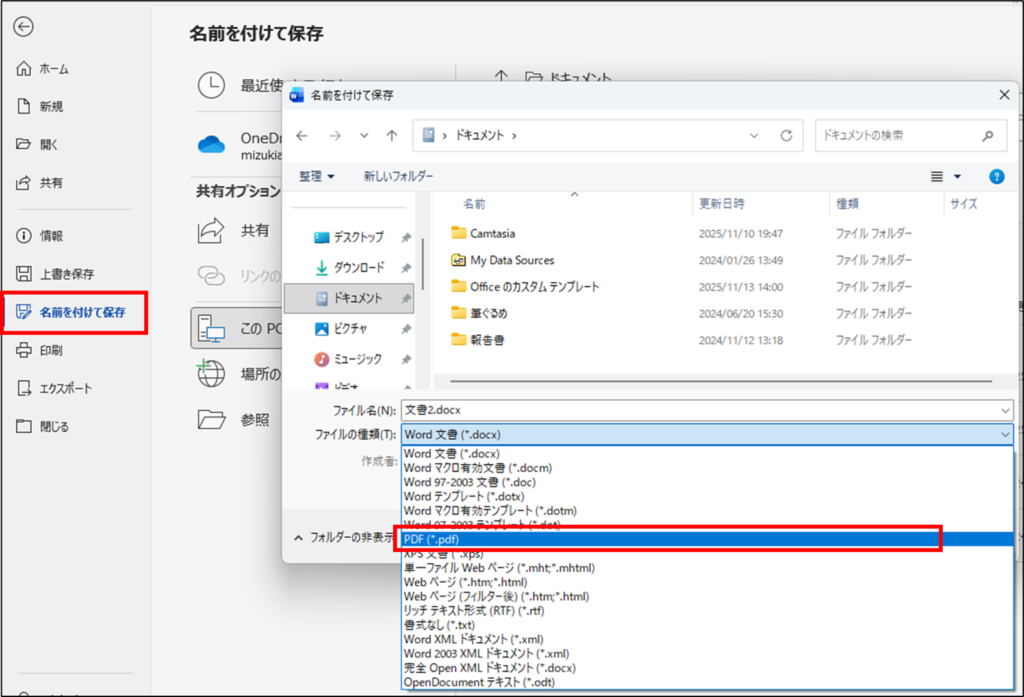
Task: Click the back arrow in Word backstage
Action: pos(24,27)
